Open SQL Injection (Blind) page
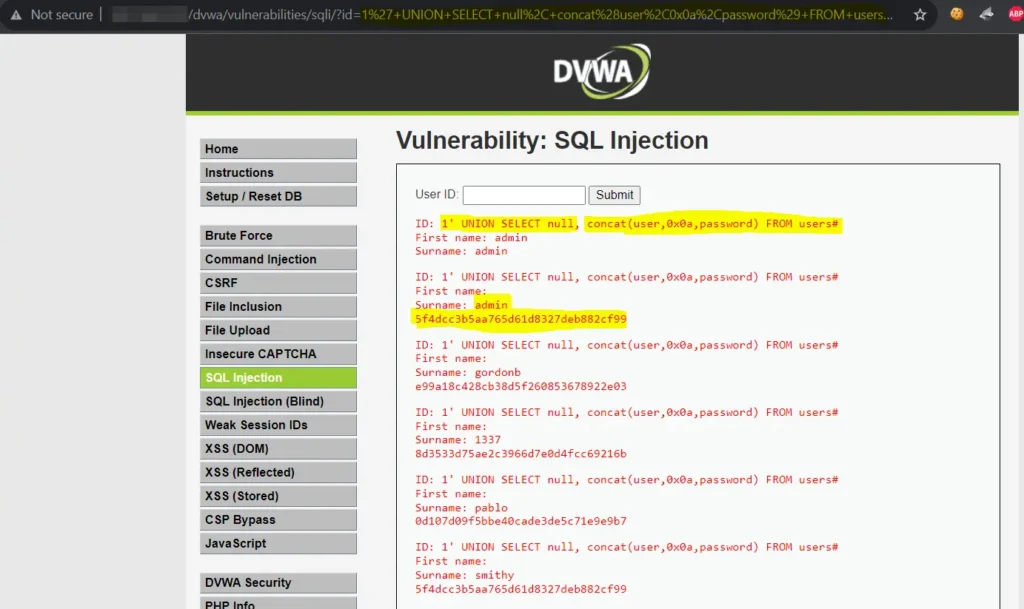This screenshot has height=609, width=1024. coord(278,401)
